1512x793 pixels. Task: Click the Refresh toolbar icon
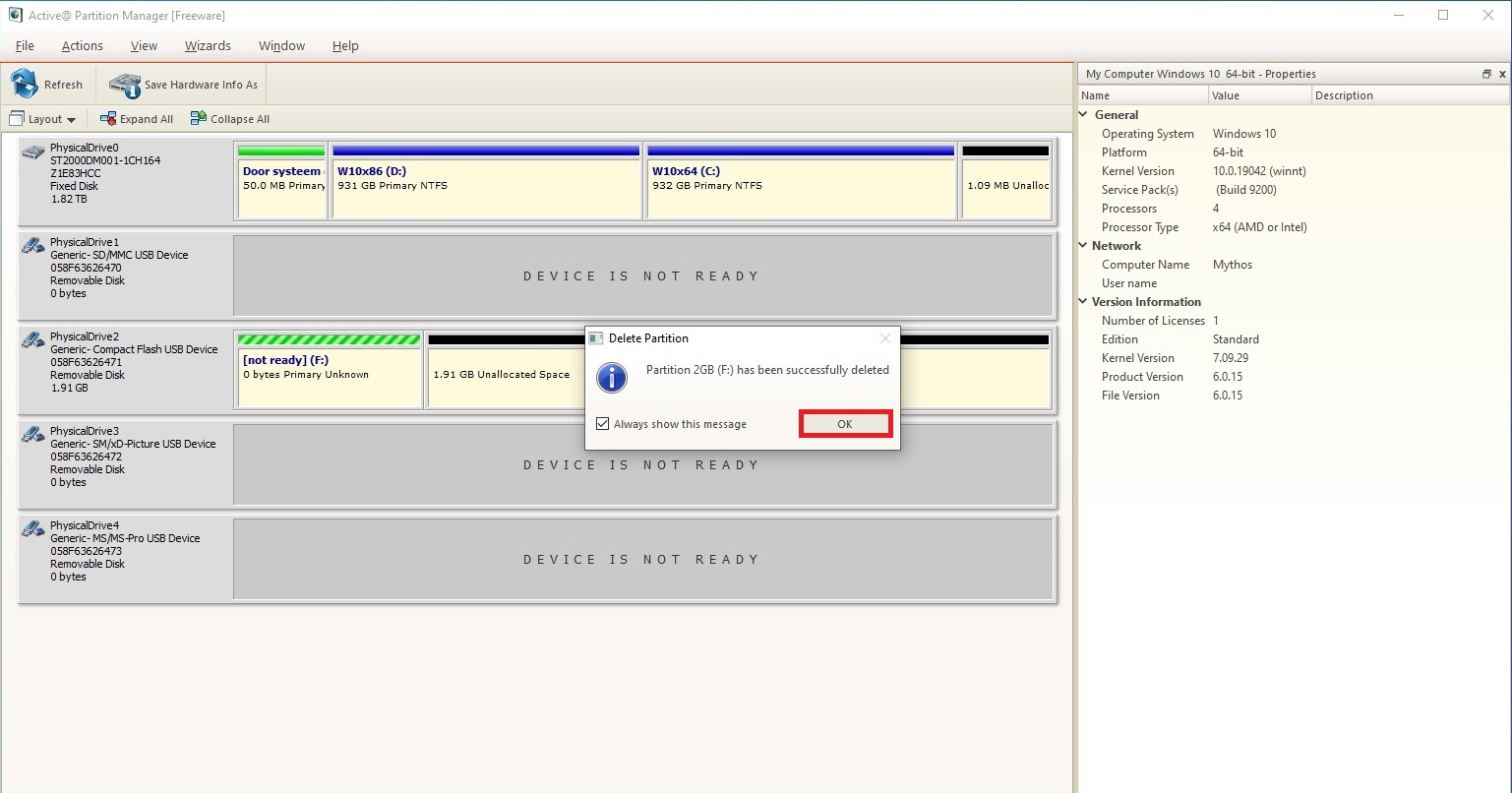pos(25,85)
